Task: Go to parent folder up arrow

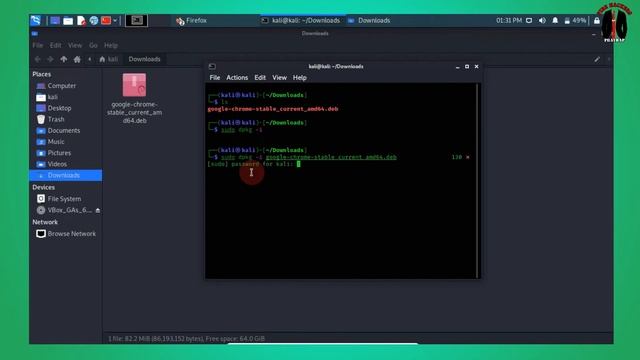Action: pos(64,59)
